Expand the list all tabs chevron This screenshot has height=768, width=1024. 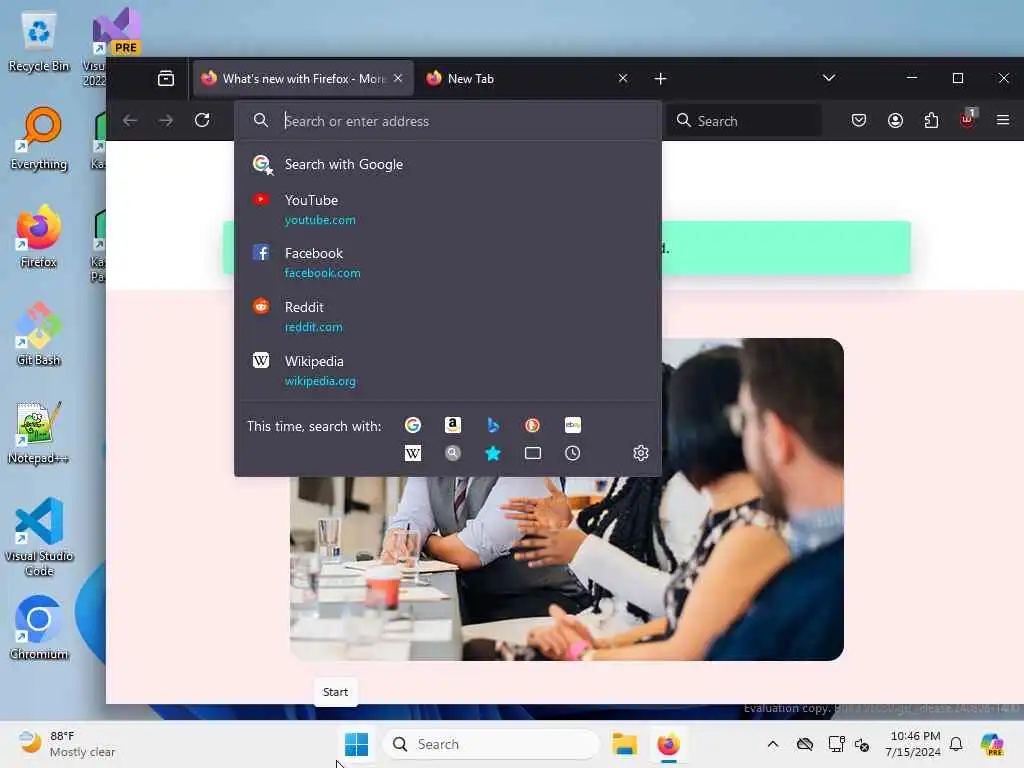coord(829,78)
